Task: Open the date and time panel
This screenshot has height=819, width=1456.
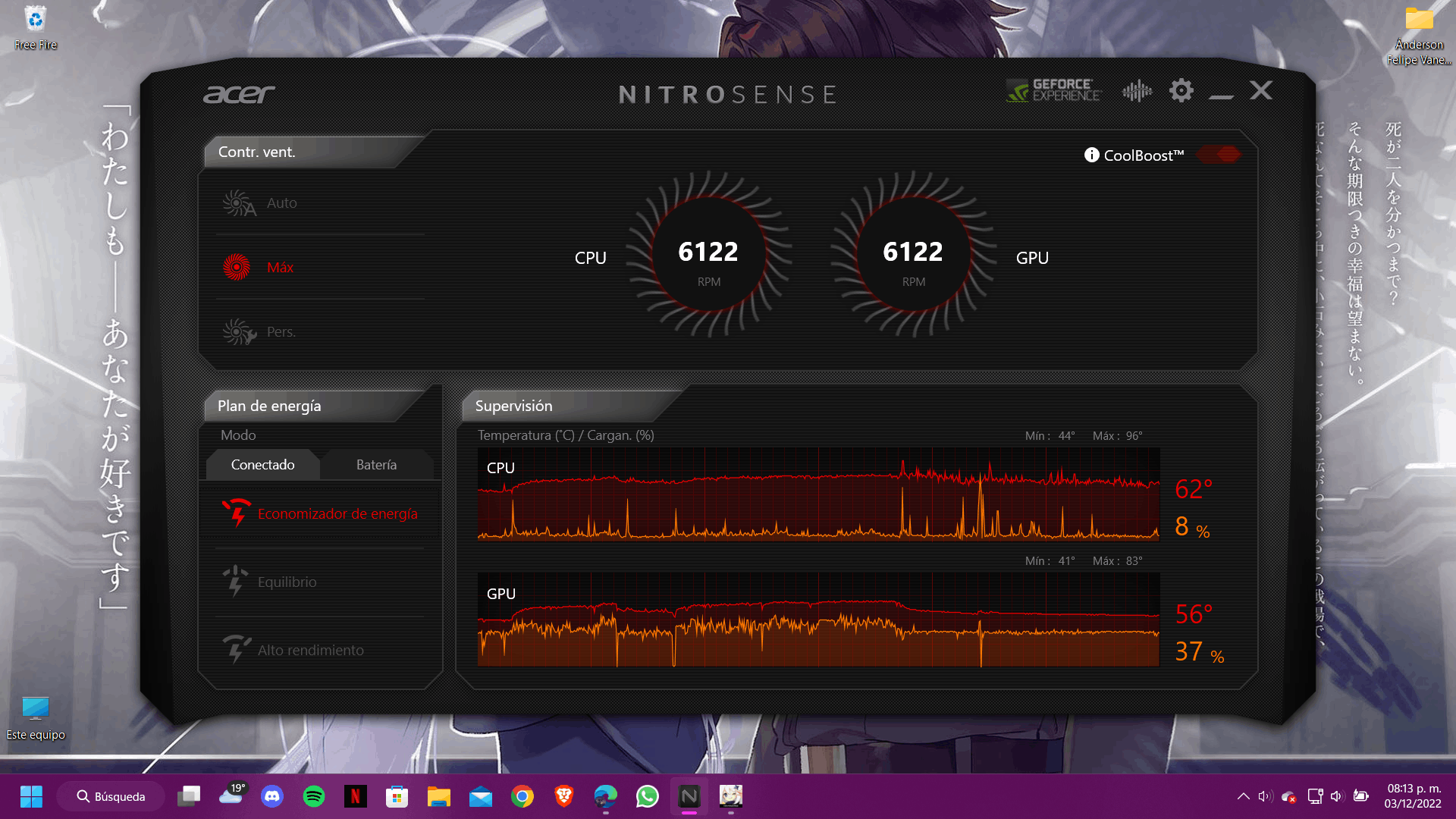Action: pos(1412,796)
